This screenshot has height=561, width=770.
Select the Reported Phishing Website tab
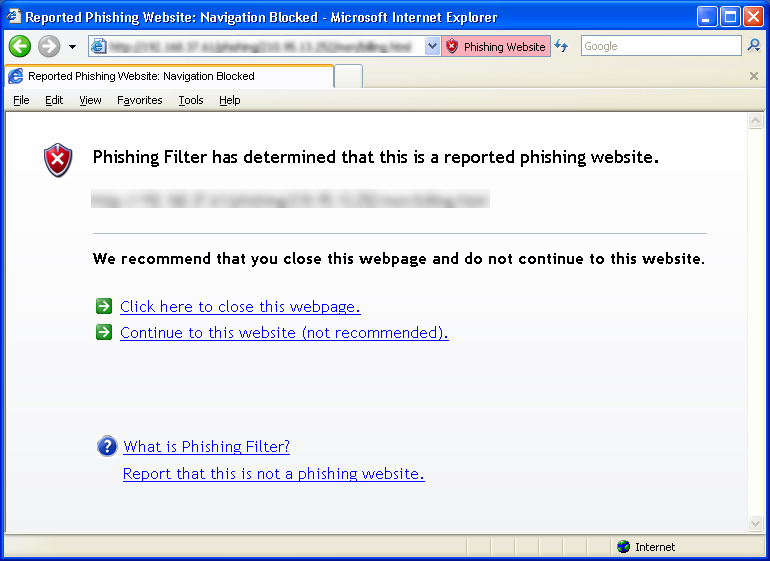(169, 76)
